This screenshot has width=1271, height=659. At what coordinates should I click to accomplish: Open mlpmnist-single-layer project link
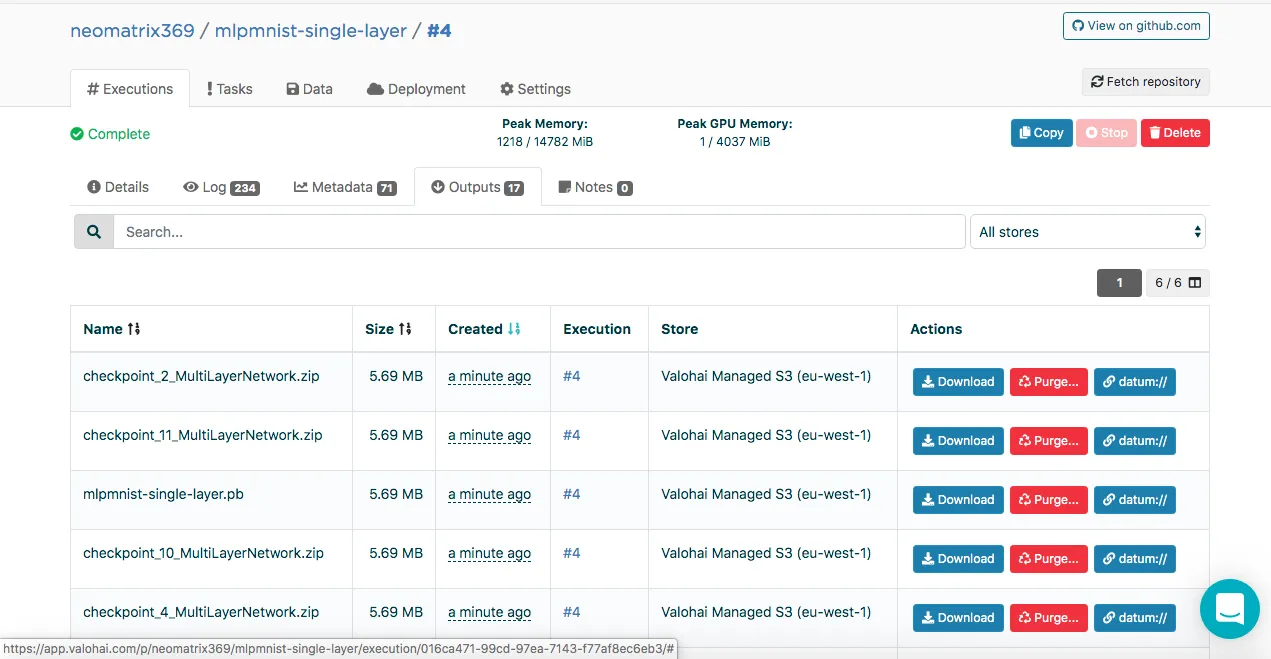pyautogui.click(x=311, y=31)
